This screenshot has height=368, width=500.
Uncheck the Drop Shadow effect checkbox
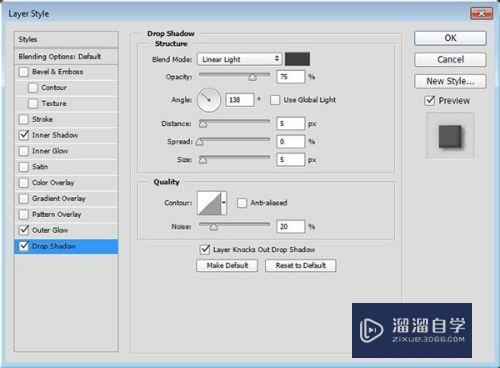click(x=24, y=246)
